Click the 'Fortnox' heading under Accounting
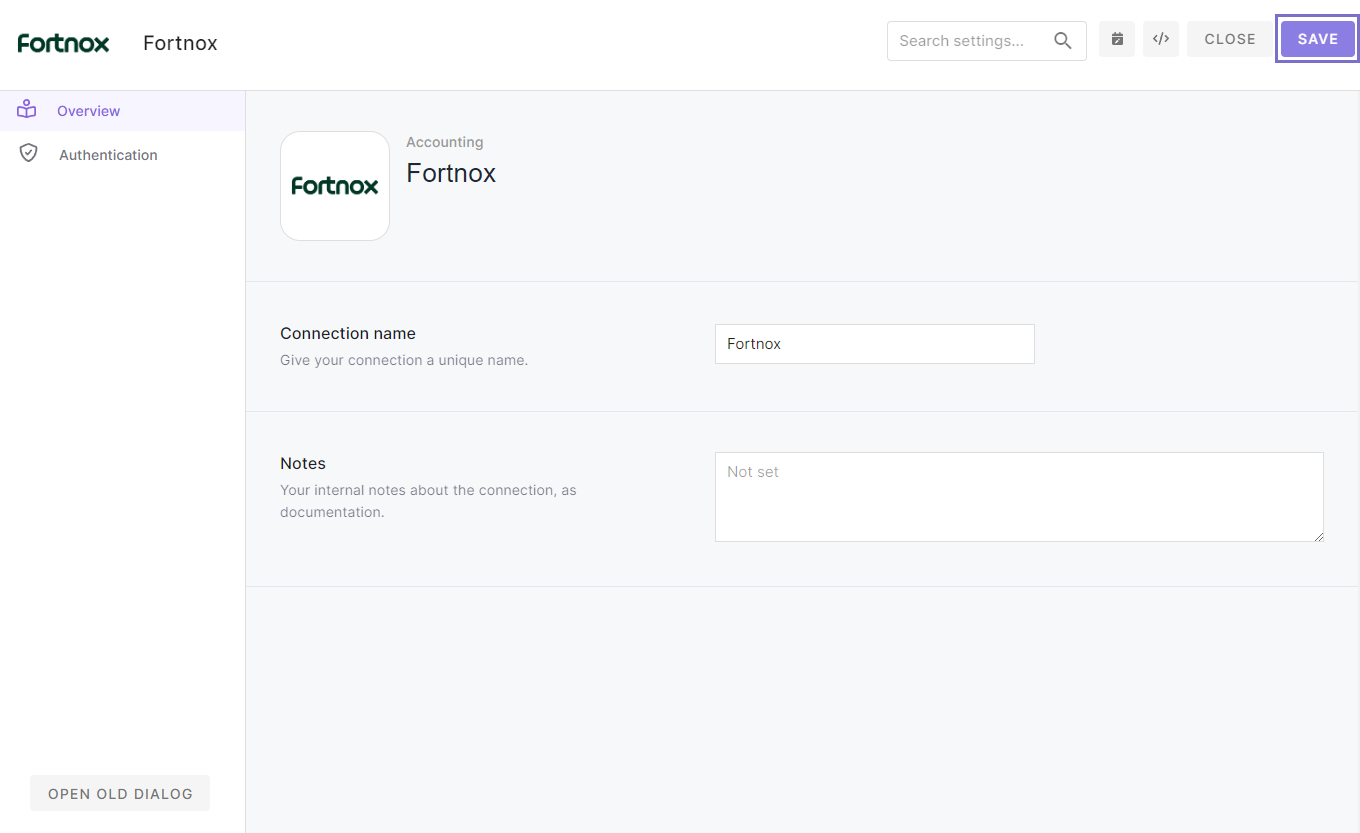Image resolution: width=1360 pixels, height=833 pixels. click(x=451, y=173)
